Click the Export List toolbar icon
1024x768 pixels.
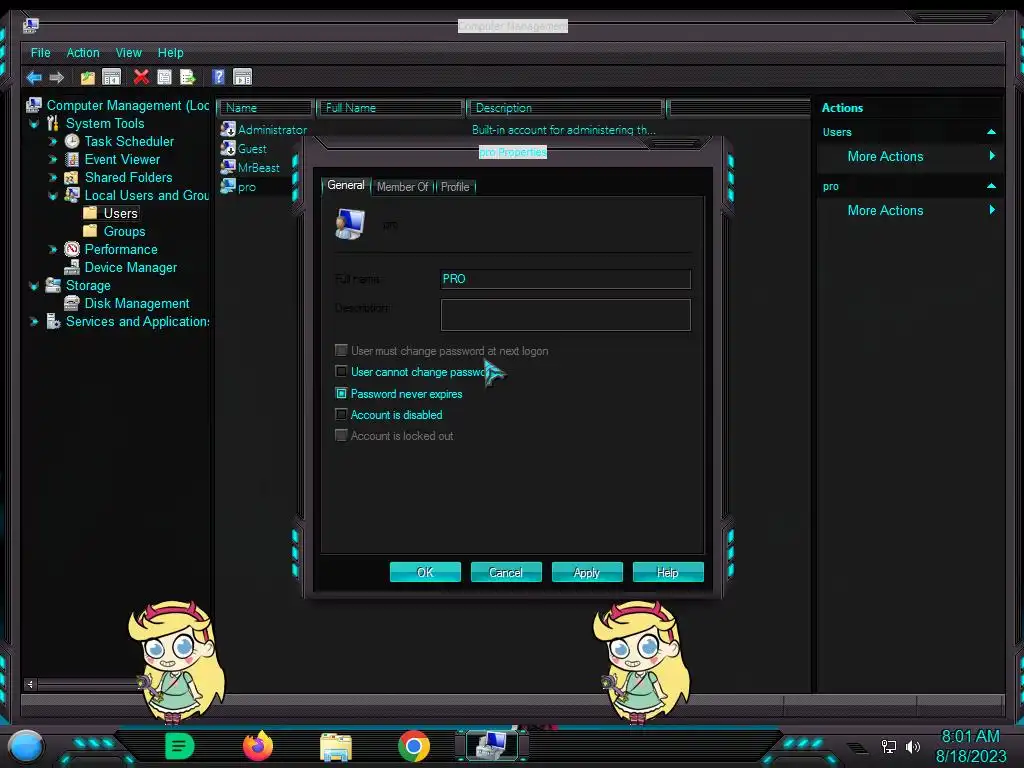(x=187, y=77)
